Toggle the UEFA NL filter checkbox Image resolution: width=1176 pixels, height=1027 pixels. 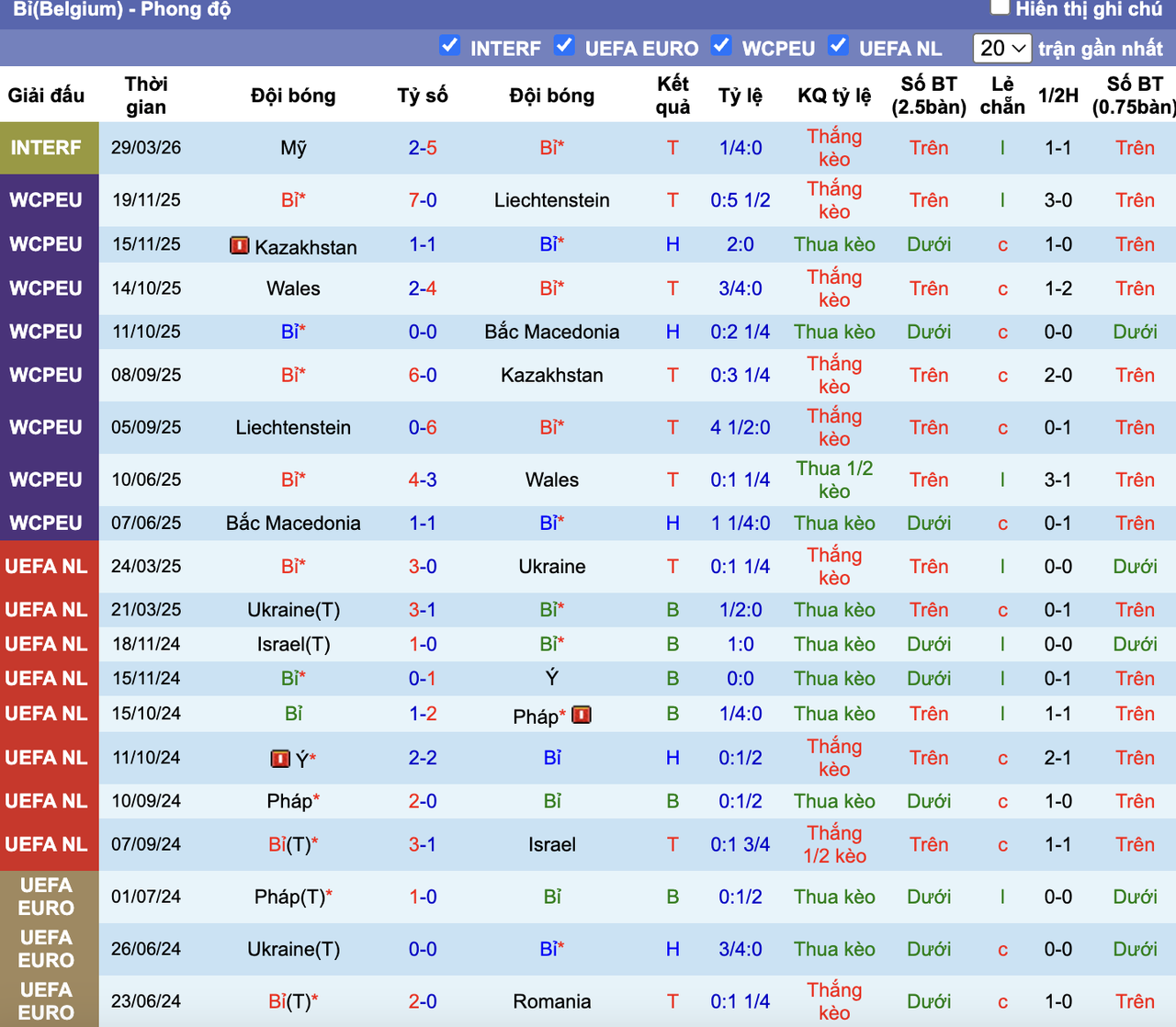pyautogui.click(x=838, y=45)
